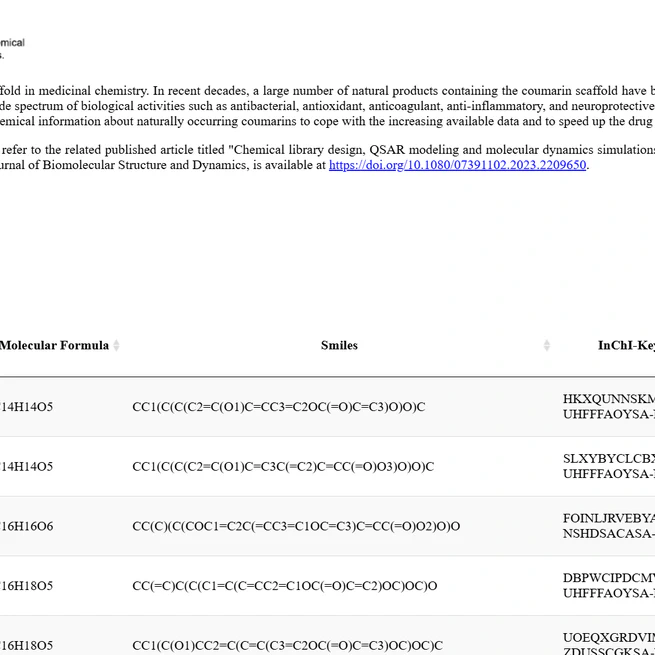
Task: Sort table by Smiles column header
Action: (339, 345)
